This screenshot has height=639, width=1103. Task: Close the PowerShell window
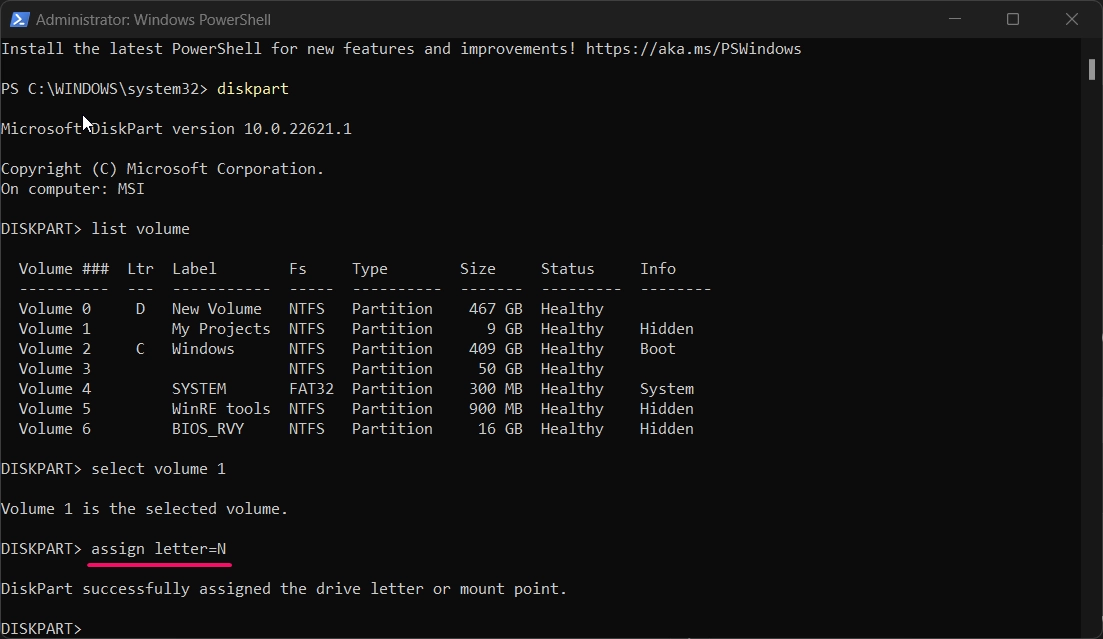tap(1071, 20)
